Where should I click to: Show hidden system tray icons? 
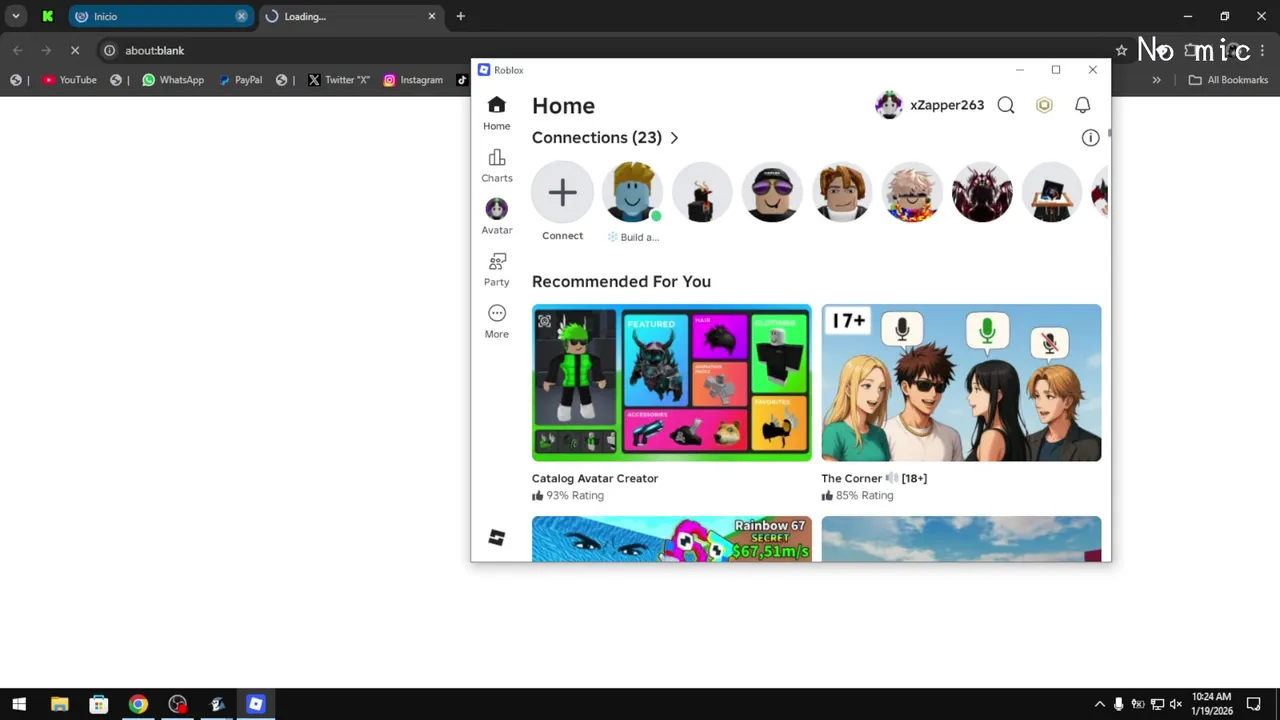pyautogui.click(x=1100, y=704)
